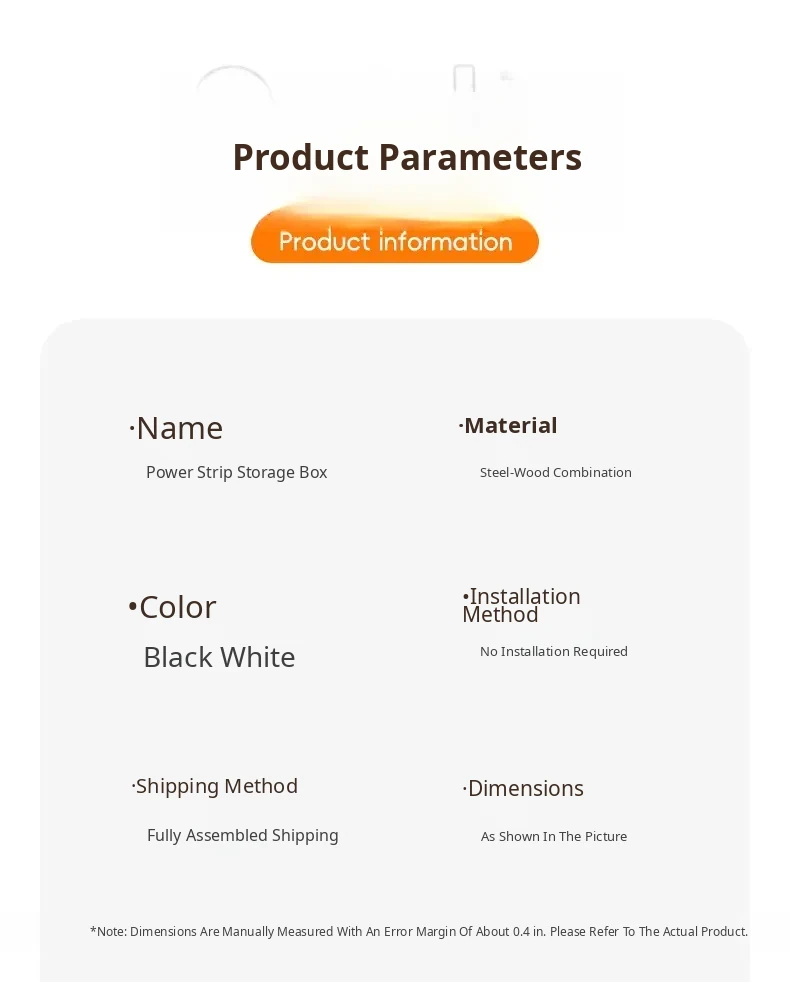Select the Dimensions label
Viewport: 790px width, 982px height.
[525, 788]
